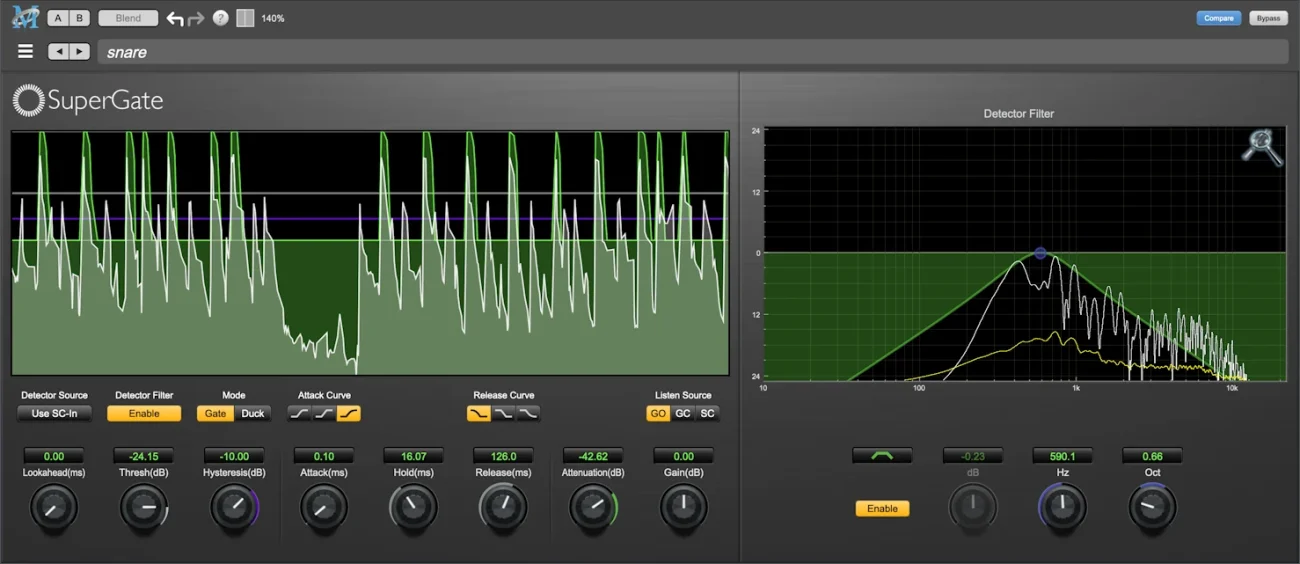The image size is (1300, 564).
Task: Switch mode to Duck
Action: pos(253,413)
